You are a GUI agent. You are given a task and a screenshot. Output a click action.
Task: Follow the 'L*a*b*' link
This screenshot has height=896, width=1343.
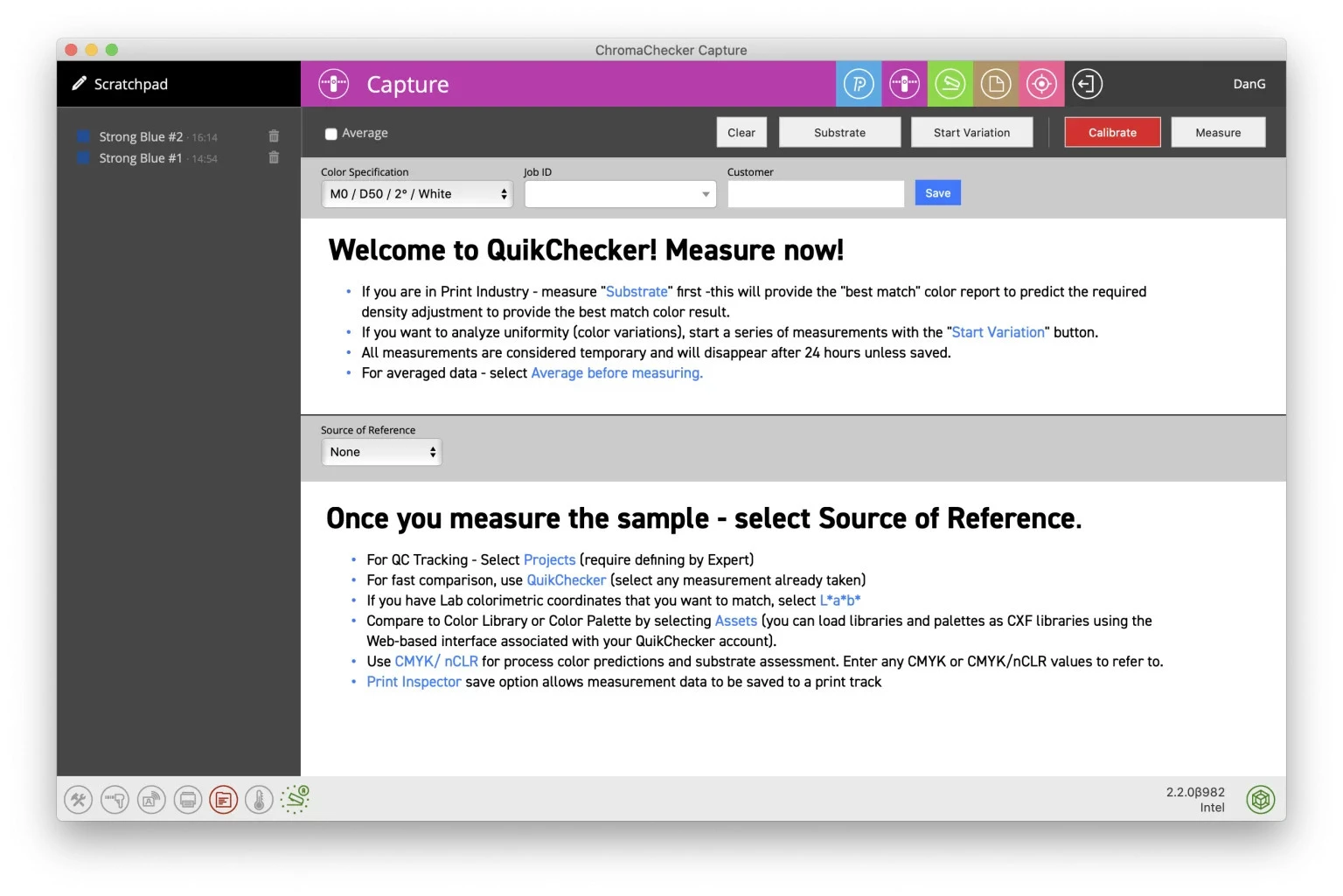pyautogui.click(x=839, y=601)
